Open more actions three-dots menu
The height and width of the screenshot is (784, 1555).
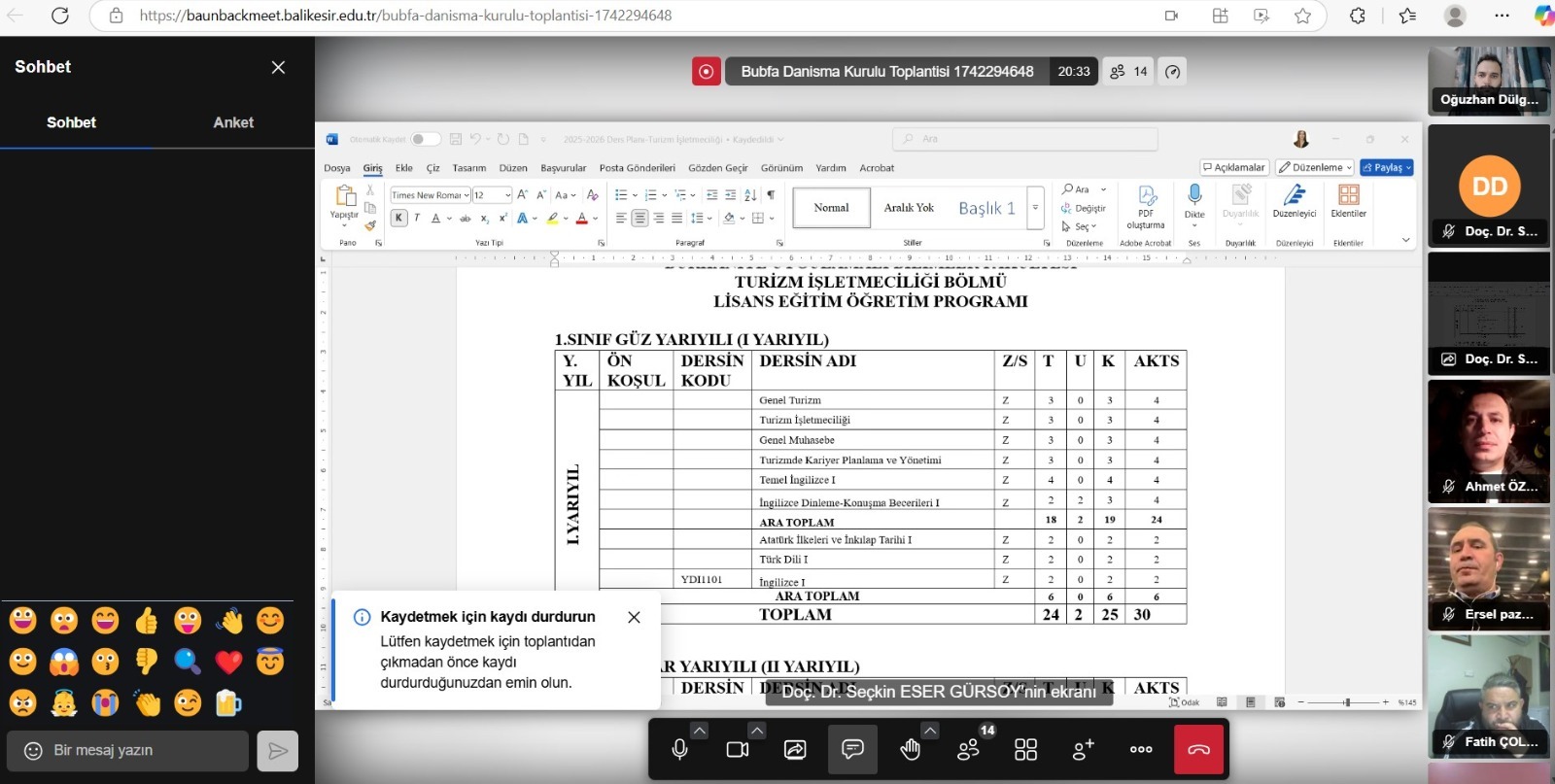coord(1141,749)
